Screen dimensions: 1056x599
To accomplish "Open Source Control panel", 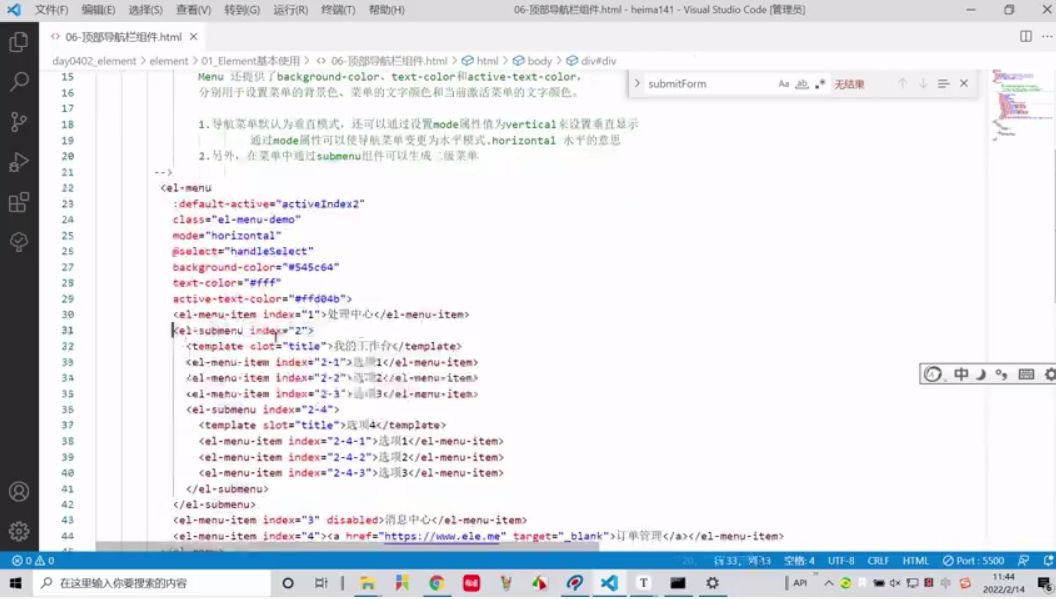I will pos(19,122).
